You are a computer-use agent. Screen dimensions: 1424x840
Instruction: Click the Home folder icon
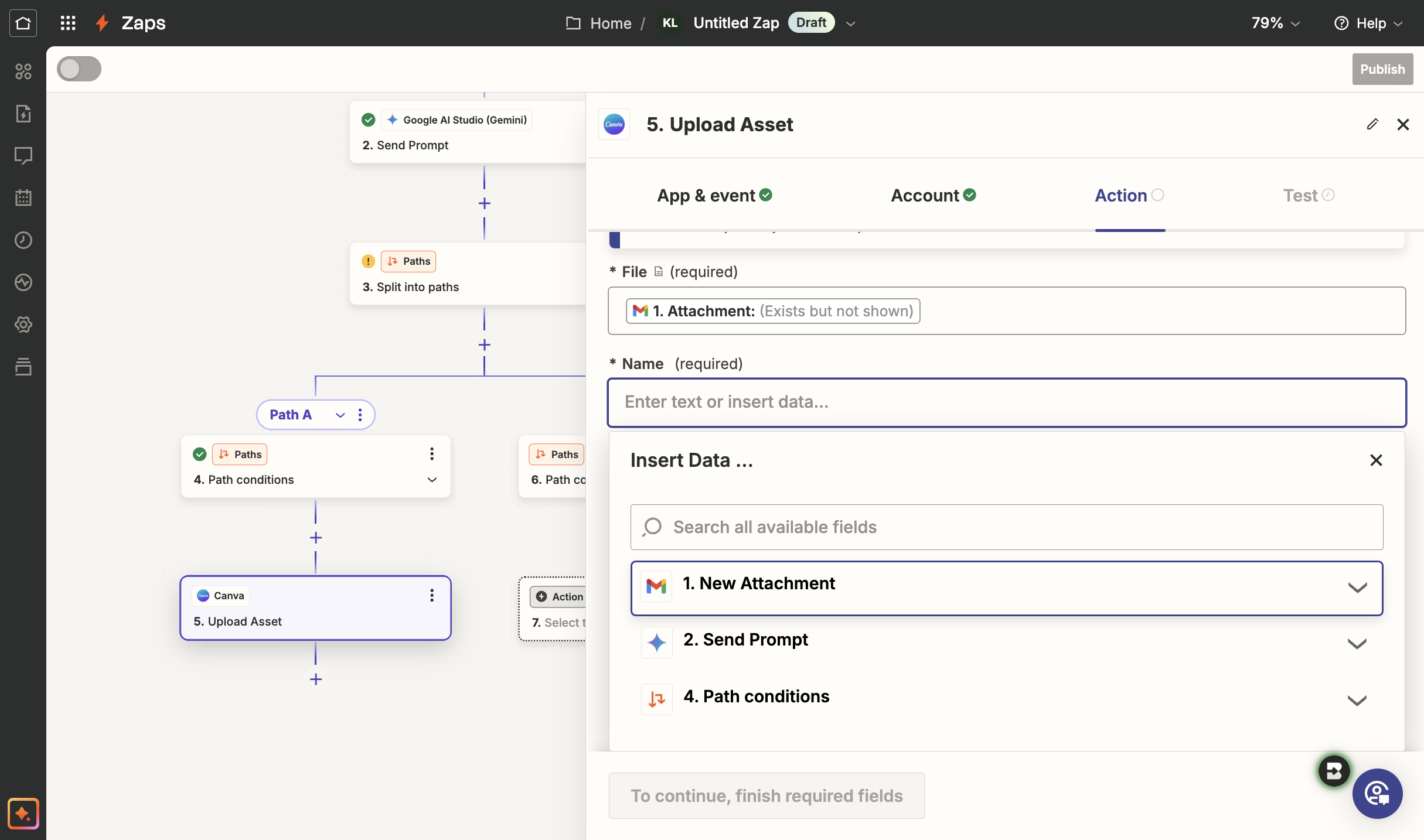[x=573, y=23]
